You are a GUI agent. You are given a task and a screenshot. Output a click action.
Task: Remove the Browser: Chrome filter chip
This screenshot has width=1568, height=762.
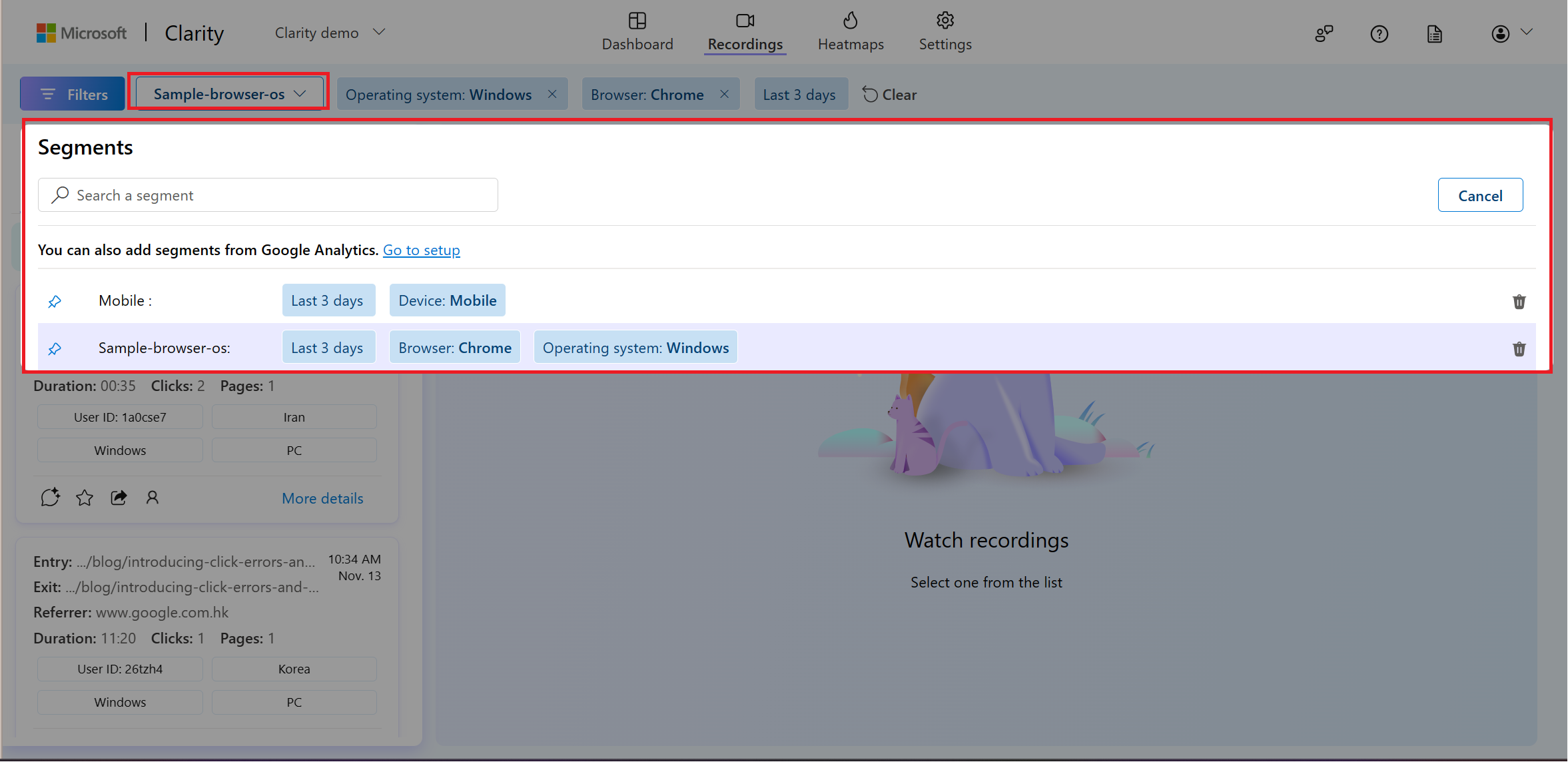click(724, 94)
